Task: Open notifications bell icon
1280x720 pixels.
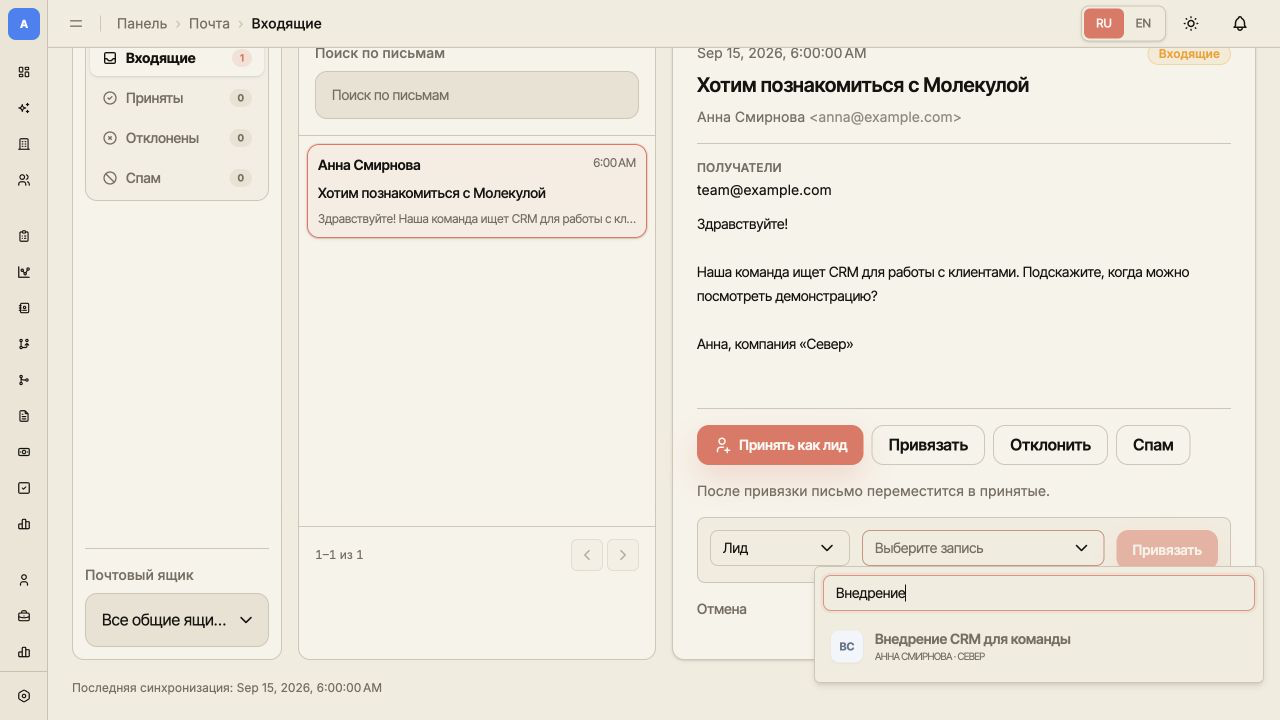Action: click(x=1240, y=23)
